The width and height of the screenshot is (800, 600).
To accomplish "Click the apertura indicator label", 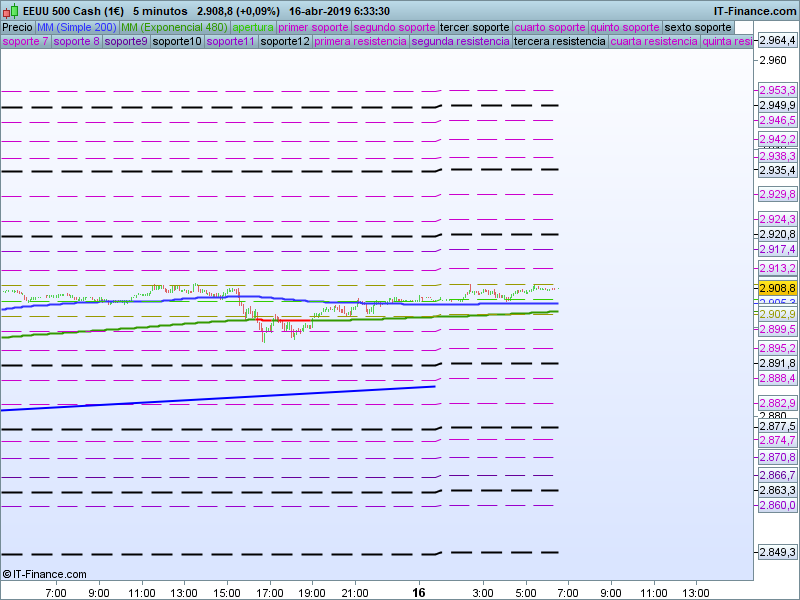I will pyautogui.click(x=253, y=27).
